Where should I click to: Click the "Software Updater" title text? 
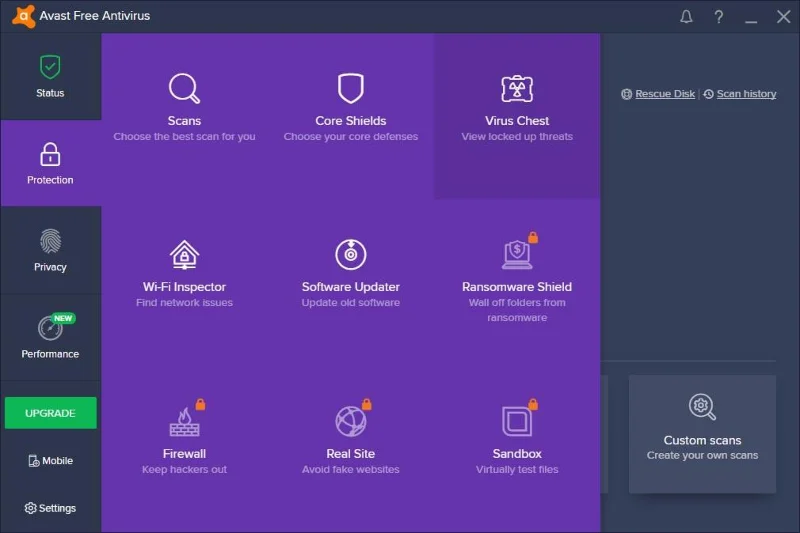coord(351,287)
